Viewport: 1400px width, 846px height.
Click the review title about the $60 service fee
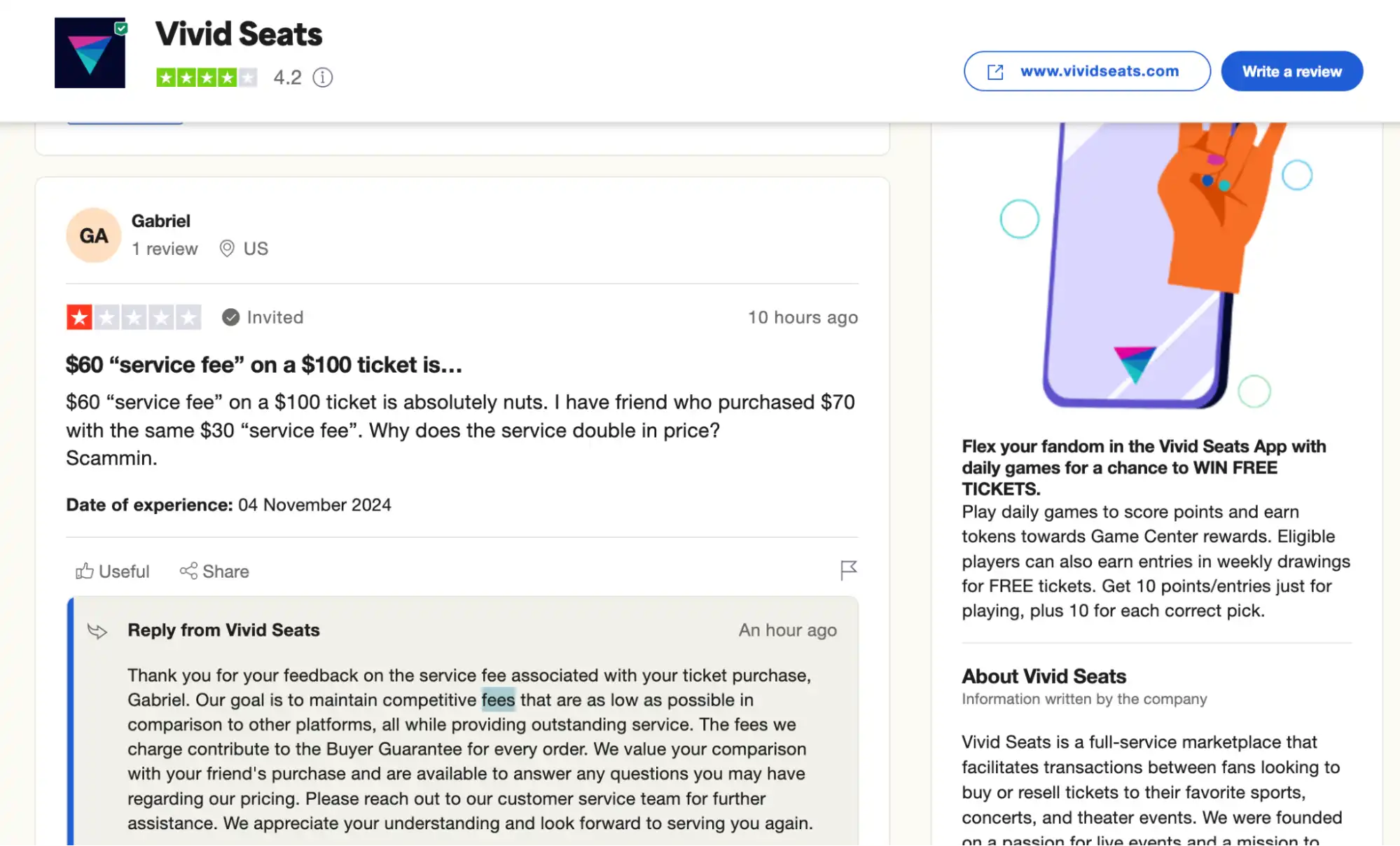(264, 364)
